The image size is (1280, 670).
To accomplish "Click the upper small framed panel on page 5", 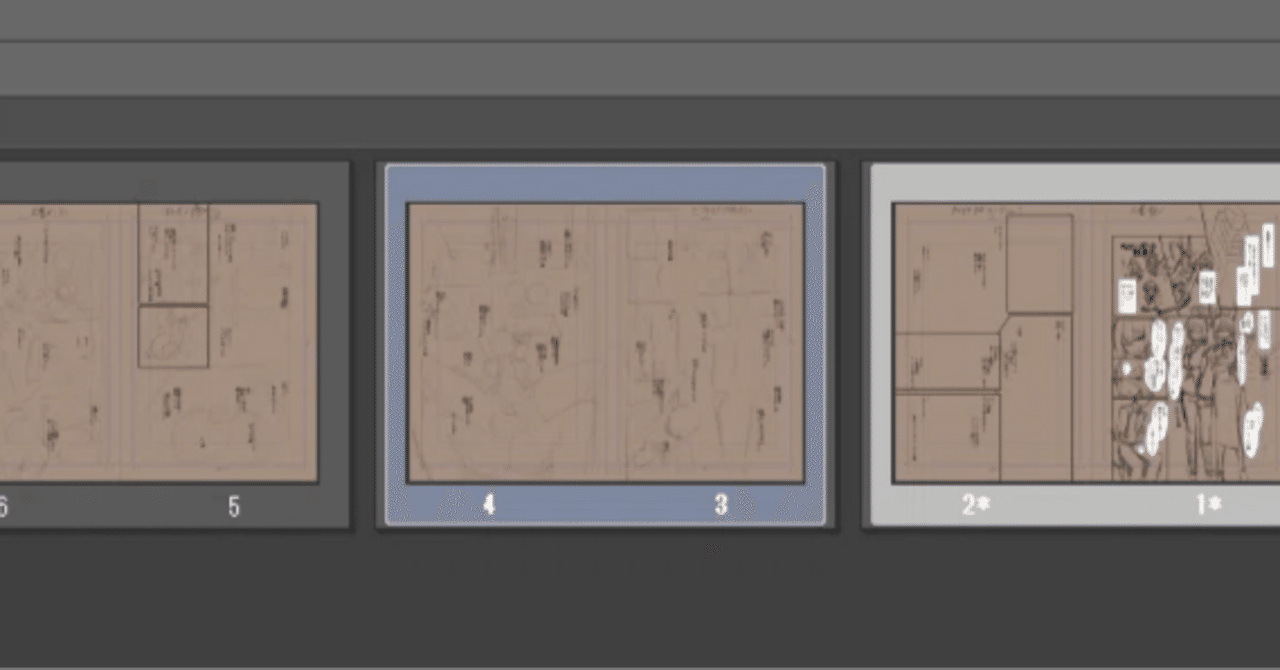I will click(x=173, y=254).
